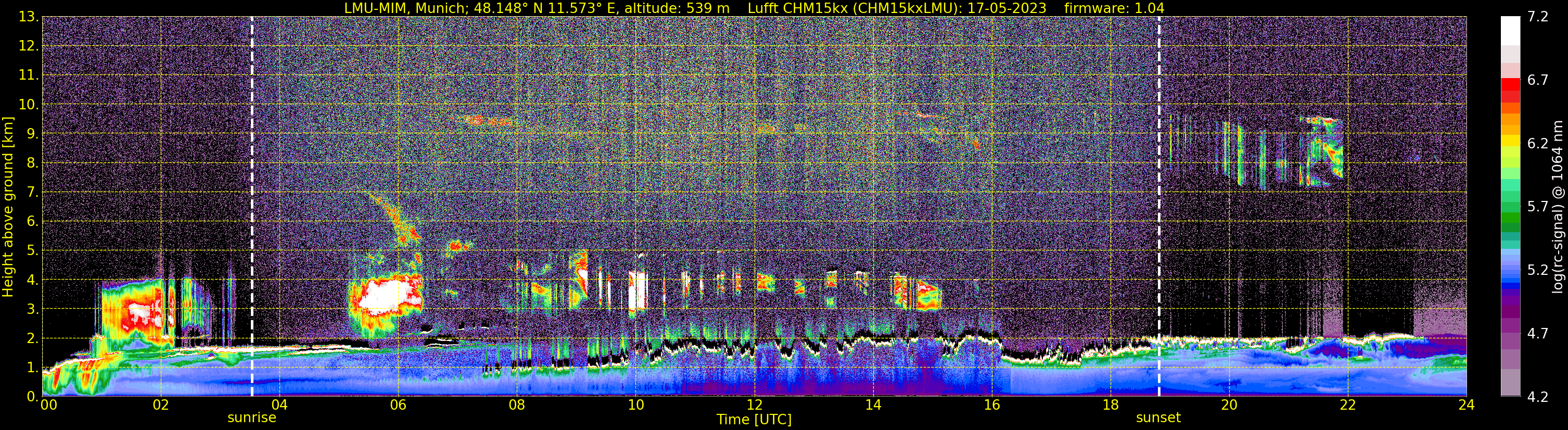Image resolution: width=1568 pixels, height=430 pixels.
Task: Click the height axis tick '11.'
Action: click(x=29, y=75)
